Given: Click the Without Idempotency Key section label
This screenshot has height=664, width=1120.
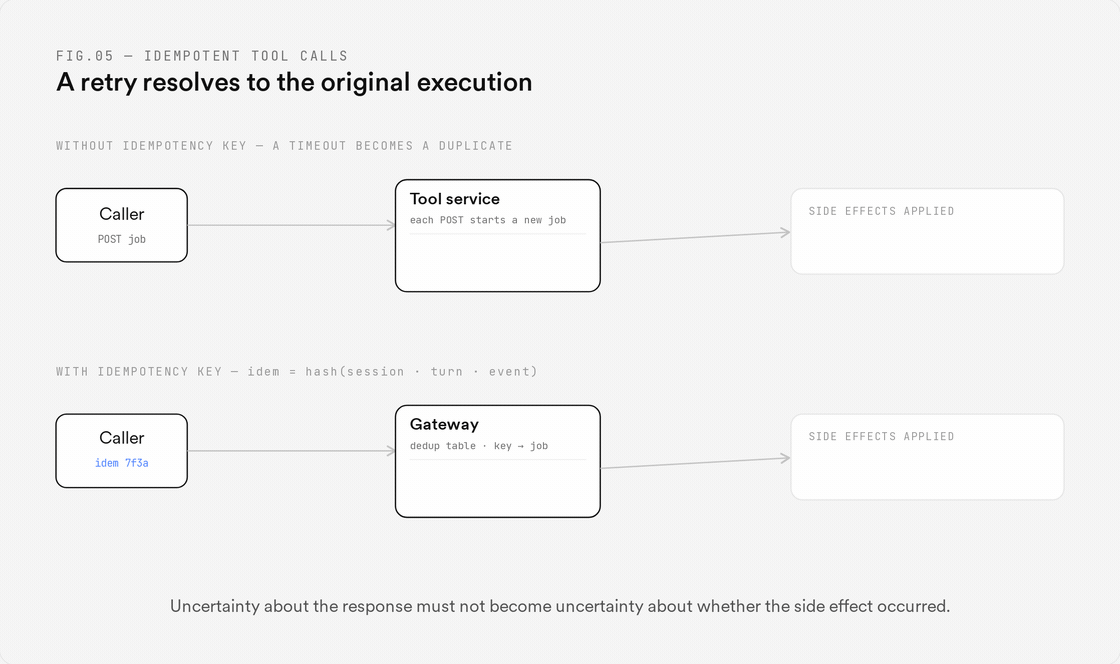Looking at the screenshot, I should [284, 146].
